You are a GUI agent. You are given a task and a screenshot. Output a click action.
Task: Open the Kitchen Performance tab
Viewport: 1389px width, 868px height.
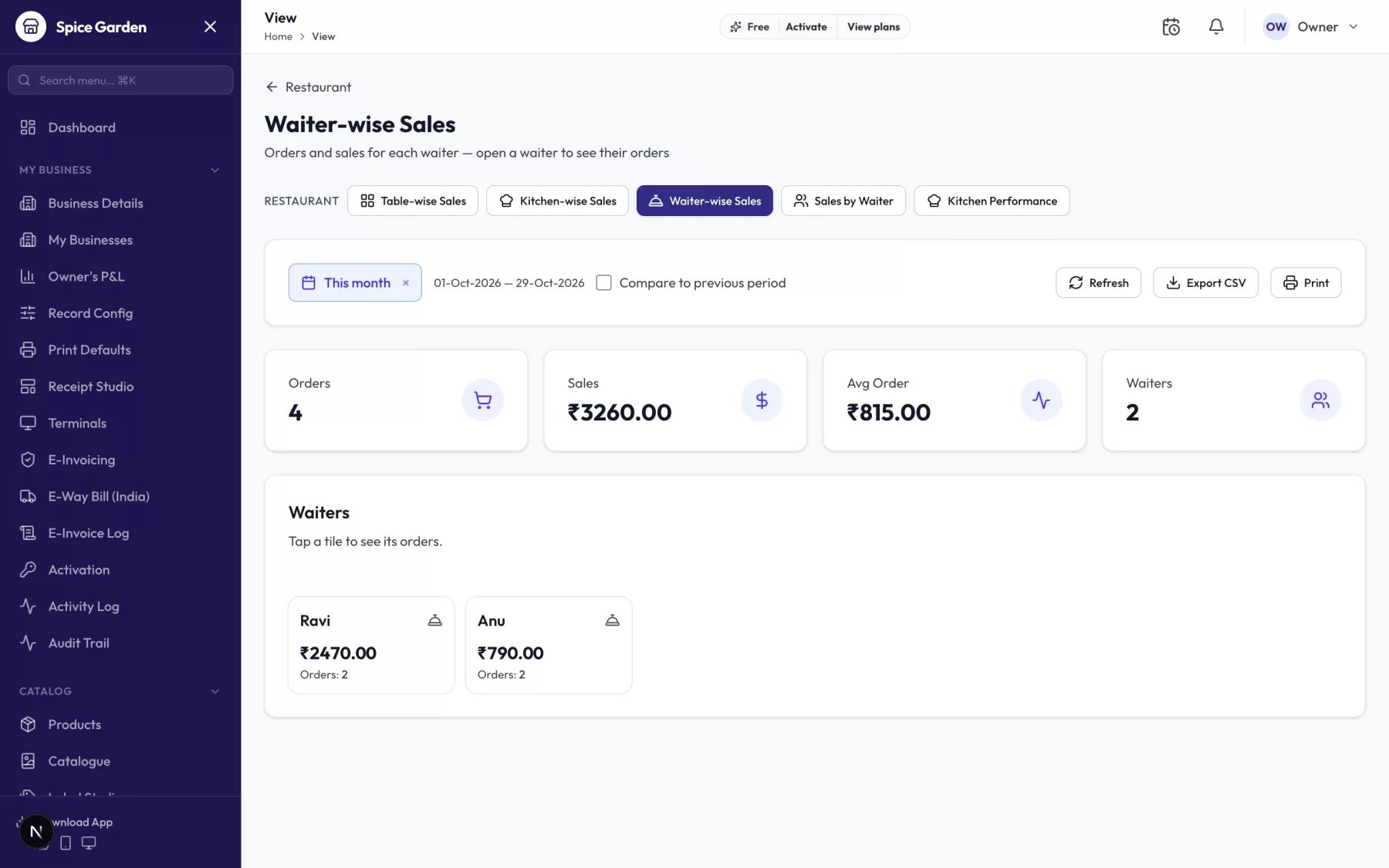pos(992,201)
